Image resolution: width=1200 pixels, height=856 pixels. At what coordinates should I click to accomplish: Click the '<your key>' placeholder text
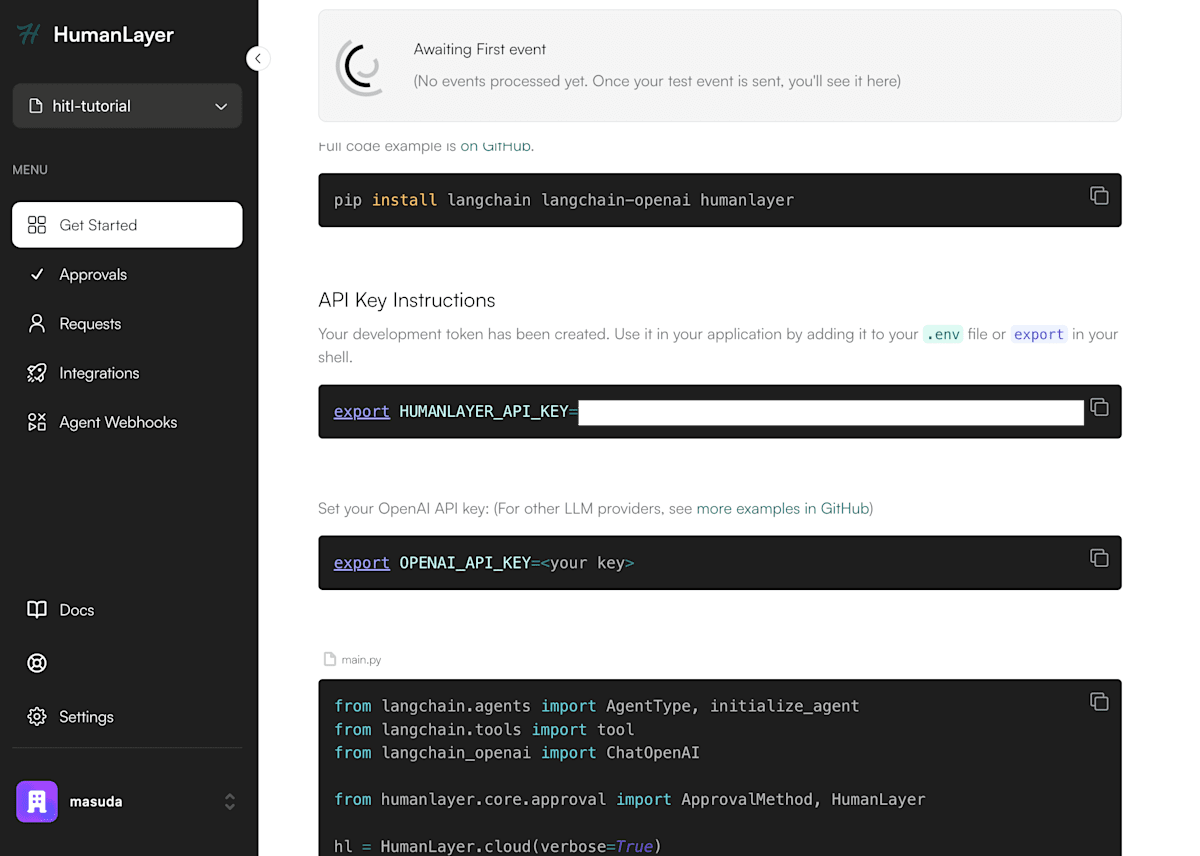click(587, 563)
